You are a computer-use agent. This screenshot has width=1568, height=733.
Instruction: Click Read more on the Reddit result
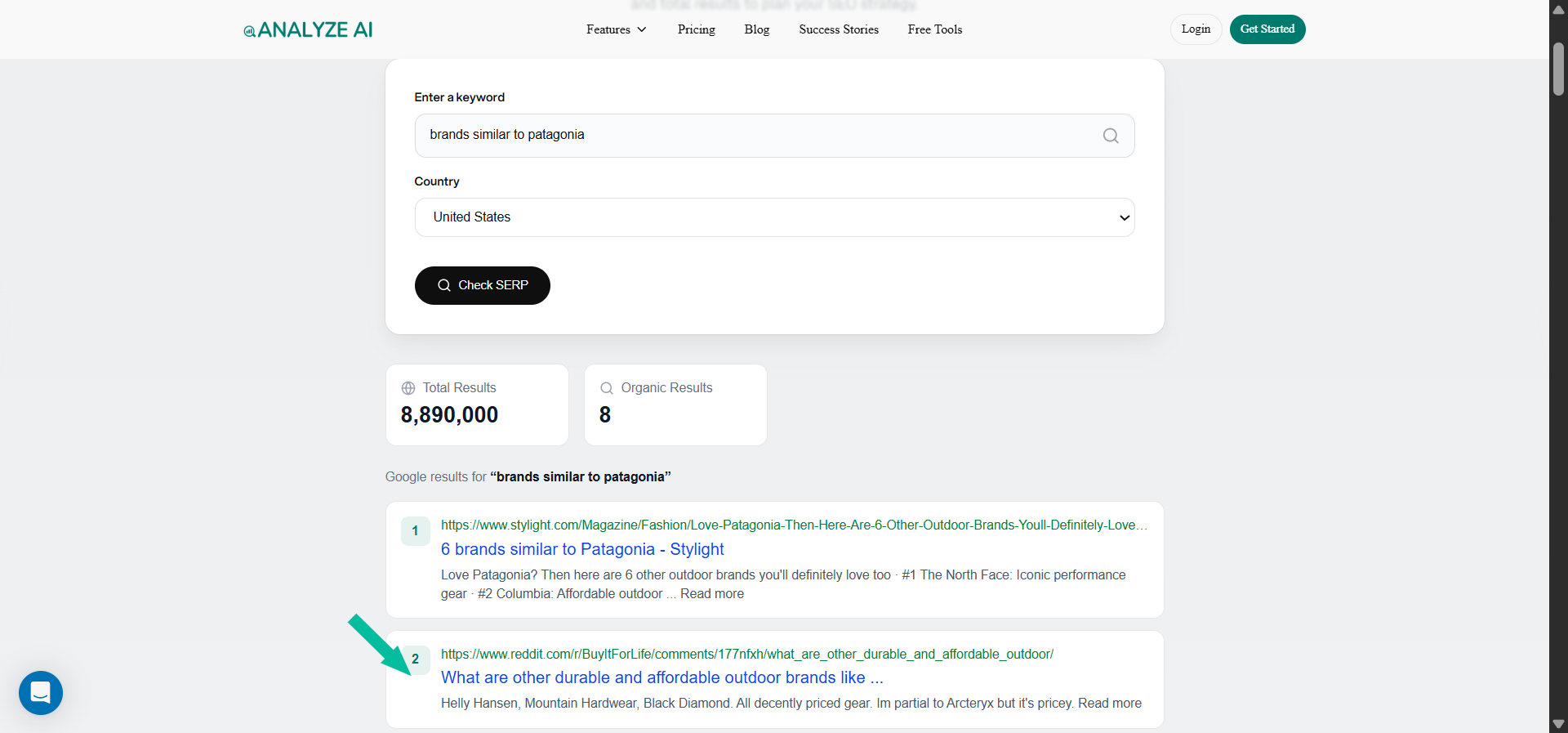point(1110,704)
